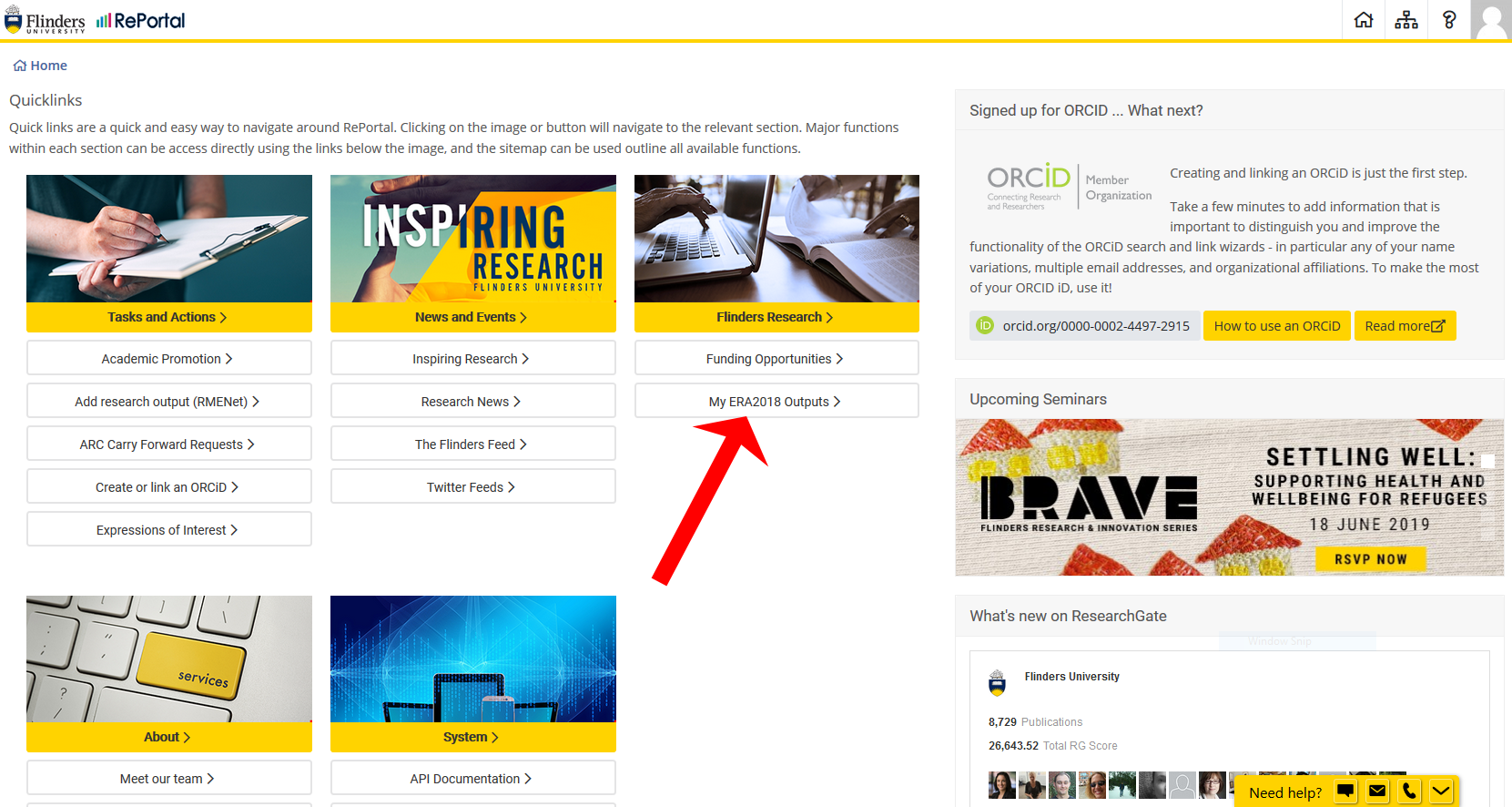1512x807 pixels.
Task: Click RSVP NOW on seminar banner
Action: click(1370, 558)
